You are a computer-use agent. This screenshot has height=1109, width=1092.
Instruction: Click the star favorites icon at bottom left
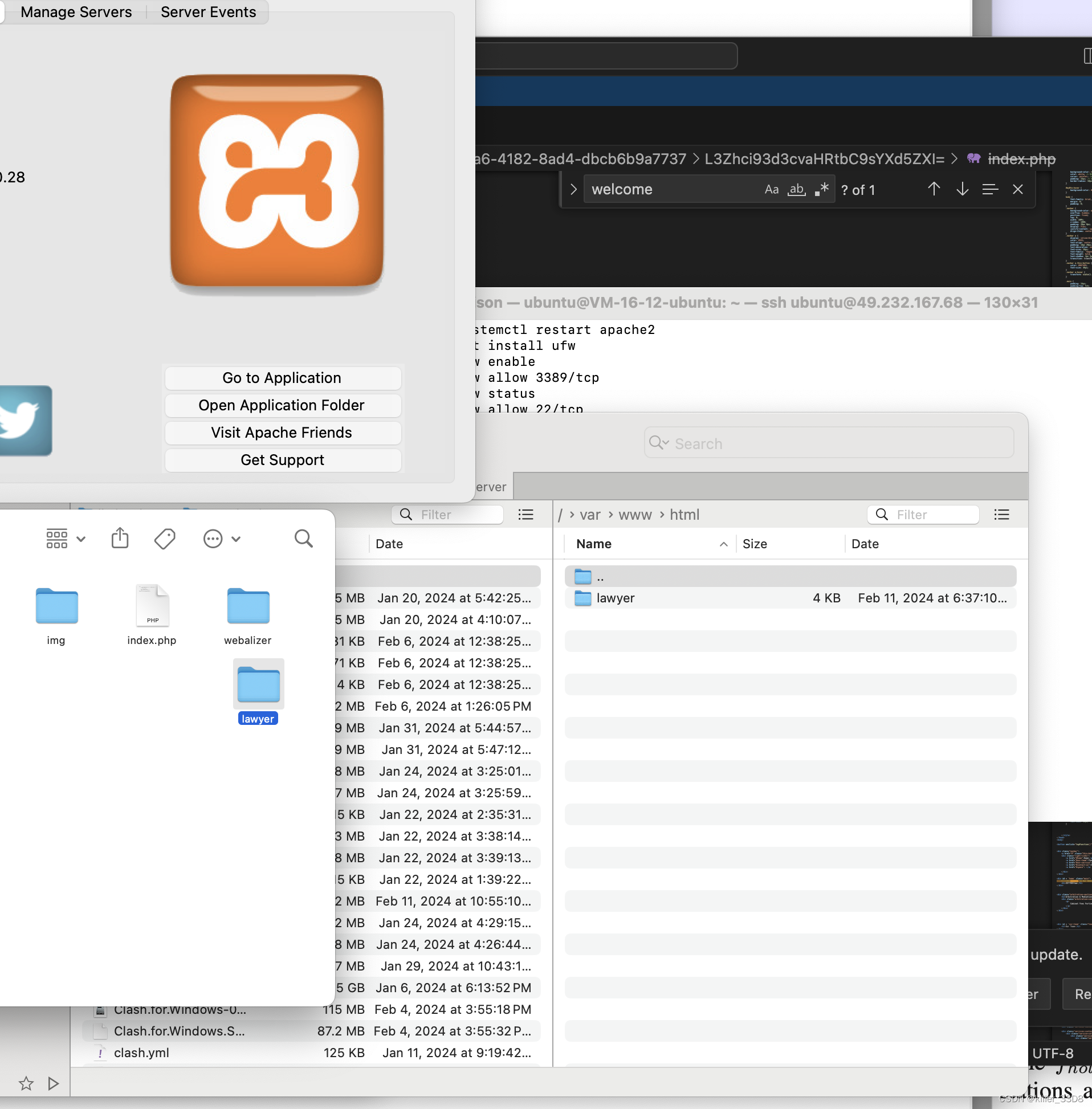click(26, 1083)
